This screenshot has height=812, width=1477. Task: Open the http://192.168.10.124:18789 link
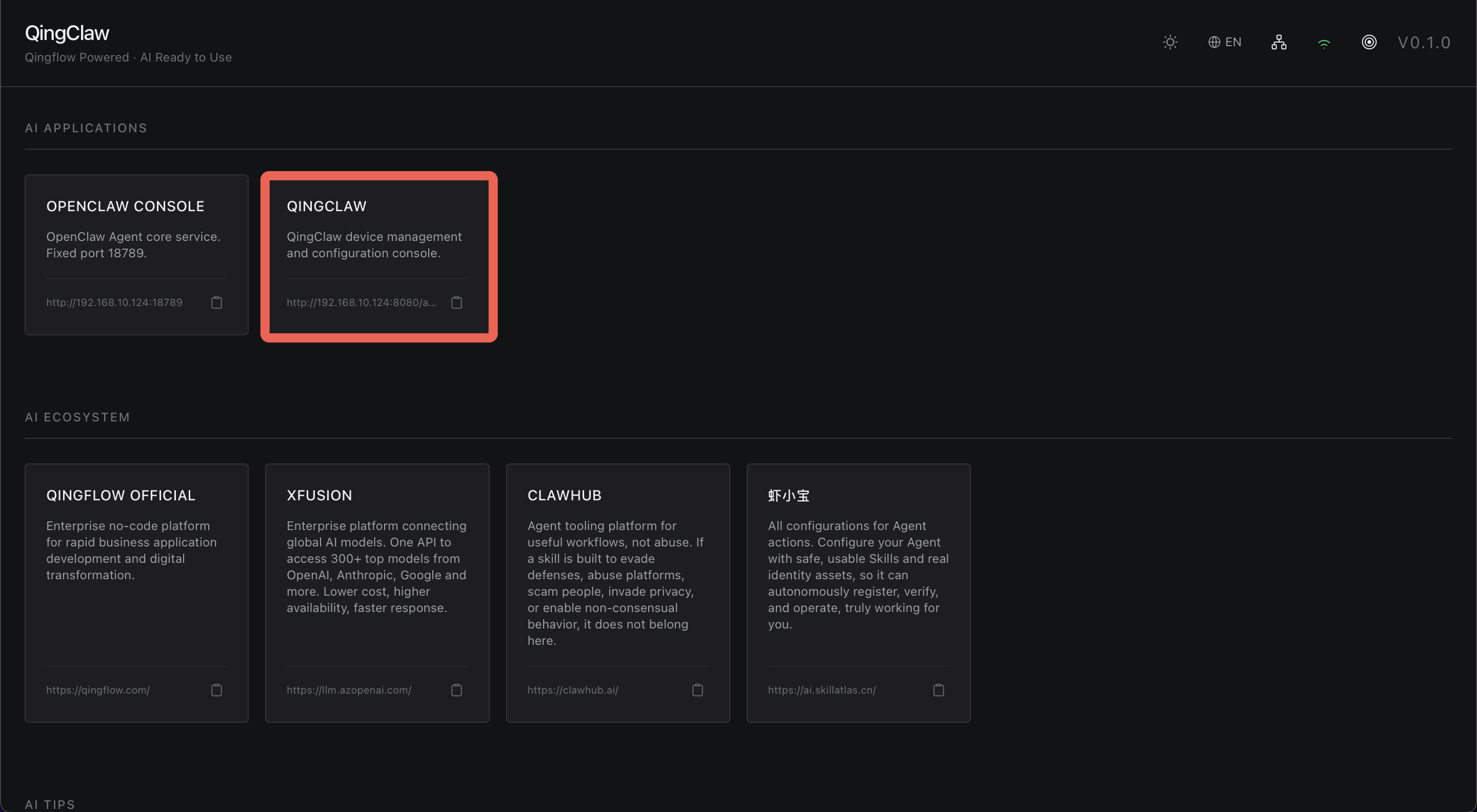coord(114,302)
